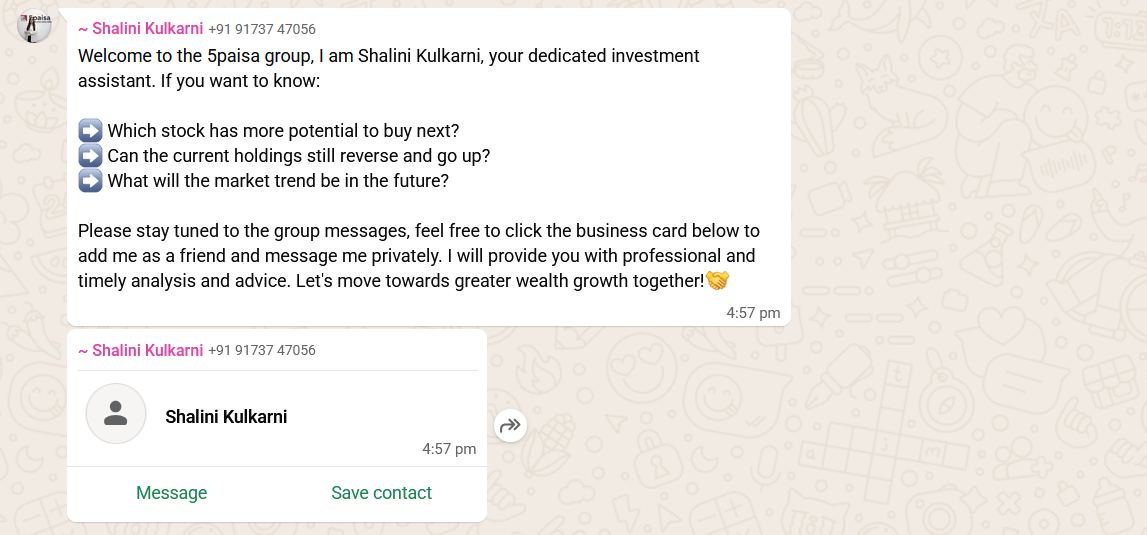Viewport: 1147px width, 535px height.
Task: Click arrow emoji before 'What will the market trend'
Action: 90,181
